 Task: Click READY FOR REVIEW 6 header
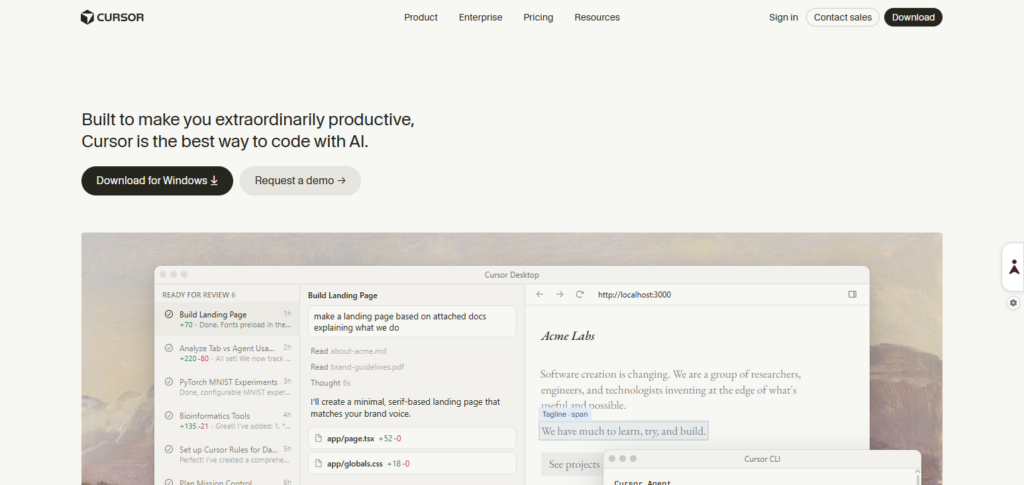pos(199,294)
